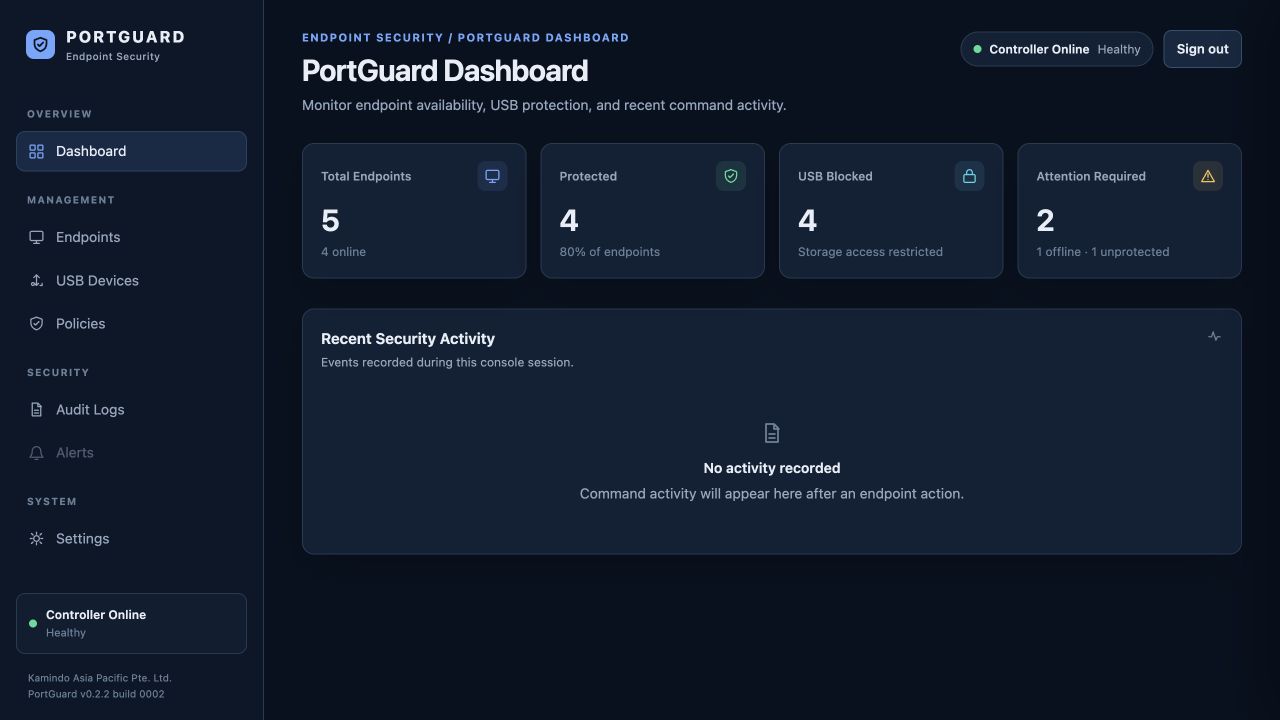The height and width of the screenshot is (720, 1280).
Task: Click the green status dot in sidebar controller card
Action: 33,623
